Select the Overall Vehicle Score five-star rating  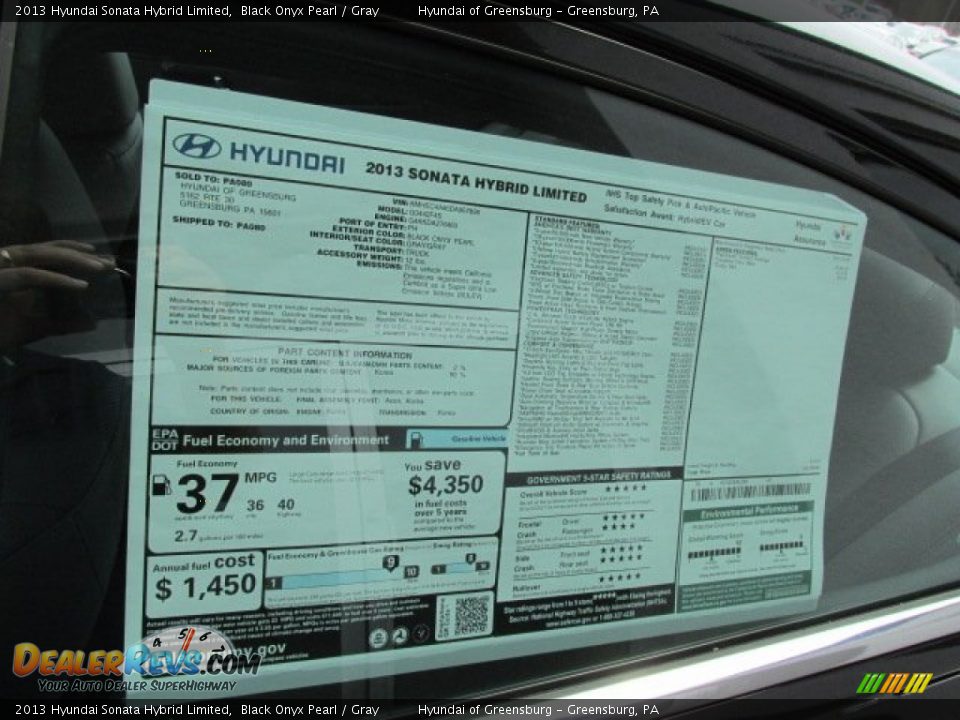(x=627, y=489)
